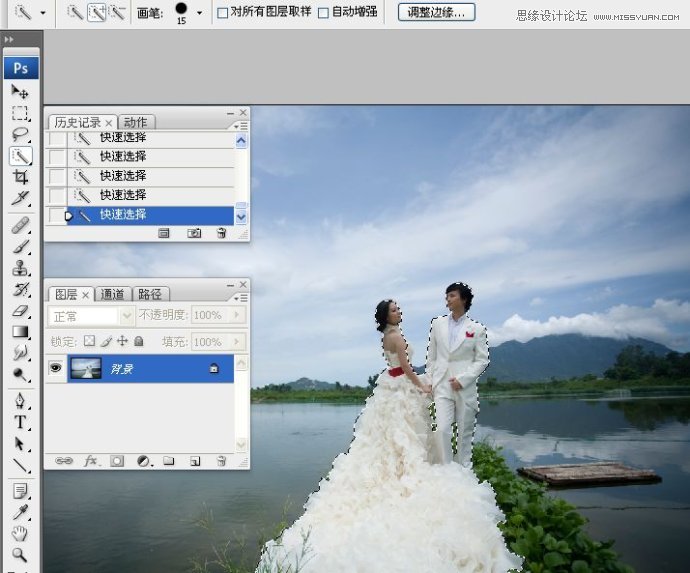Select the Brush tool
The height and width of the screenshot is (573, 690).
click(20, 246)
